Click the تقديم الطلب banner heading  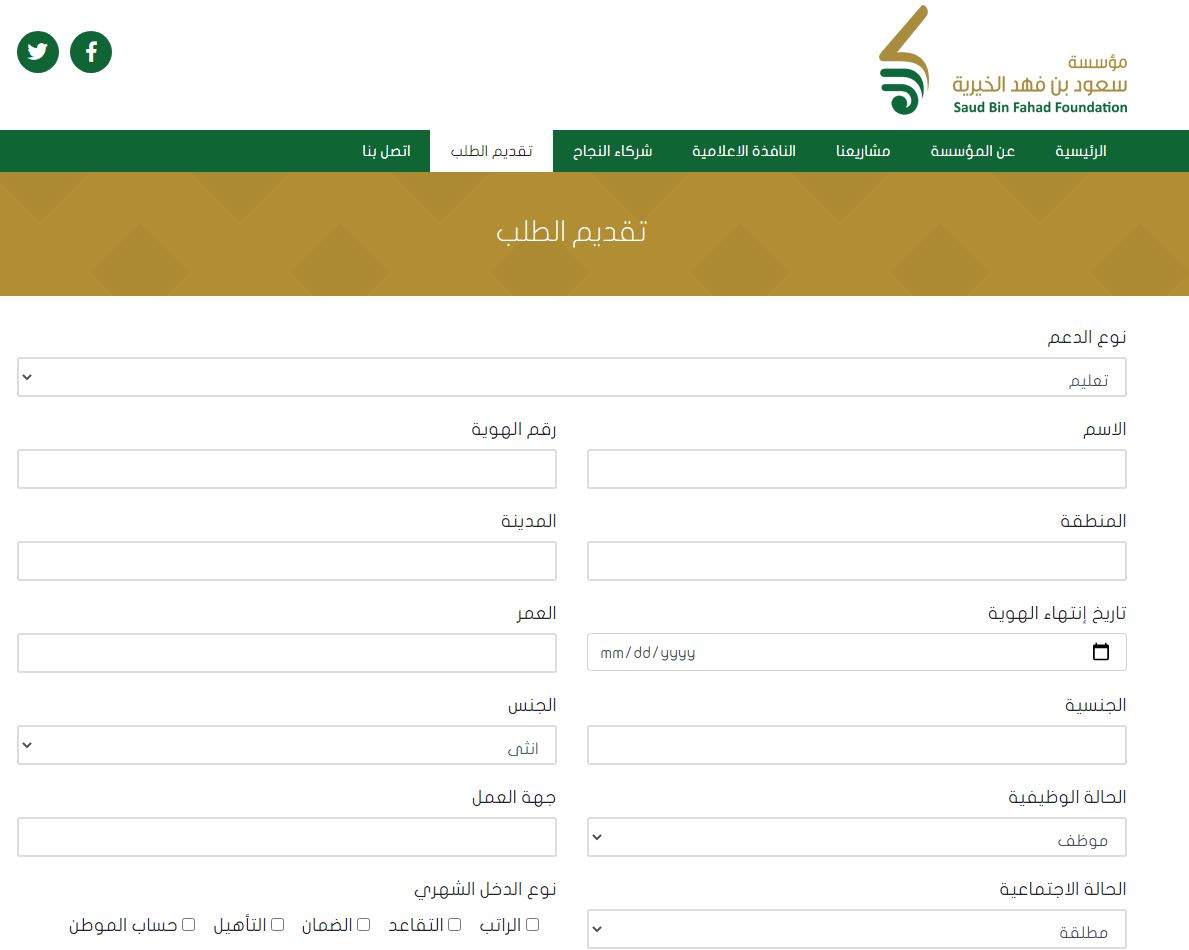tap(571, 231)
